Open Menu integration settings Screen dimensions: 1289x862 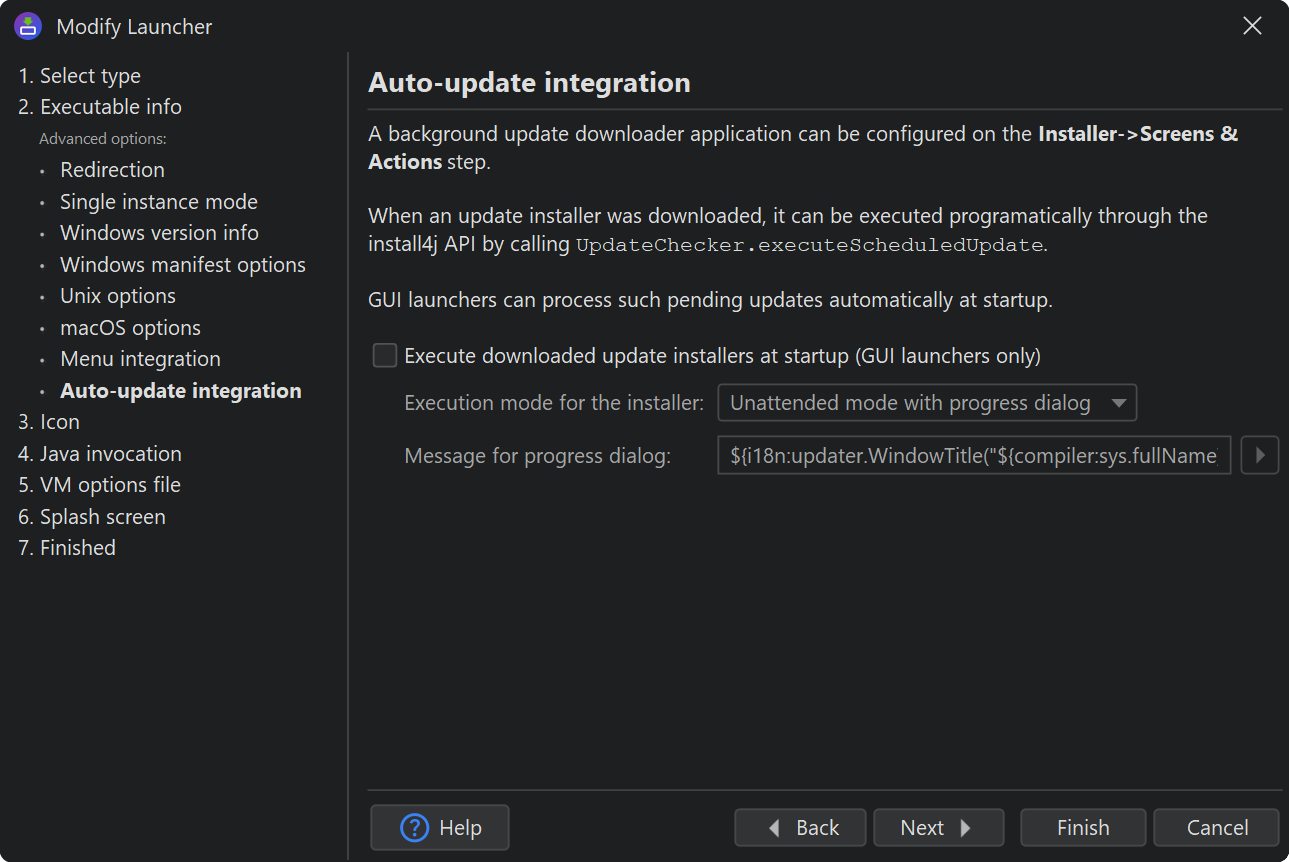(140, 359)
